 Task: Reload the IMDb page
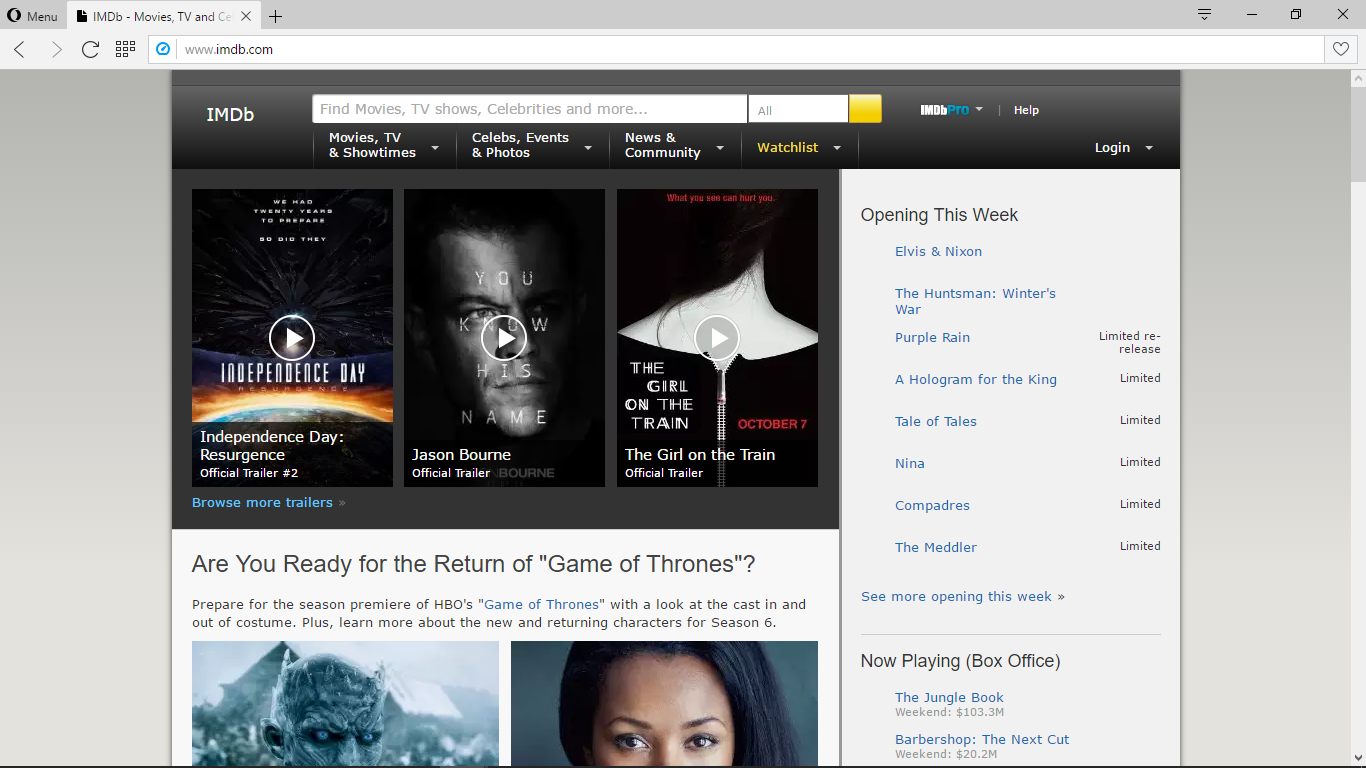point(90,49)
